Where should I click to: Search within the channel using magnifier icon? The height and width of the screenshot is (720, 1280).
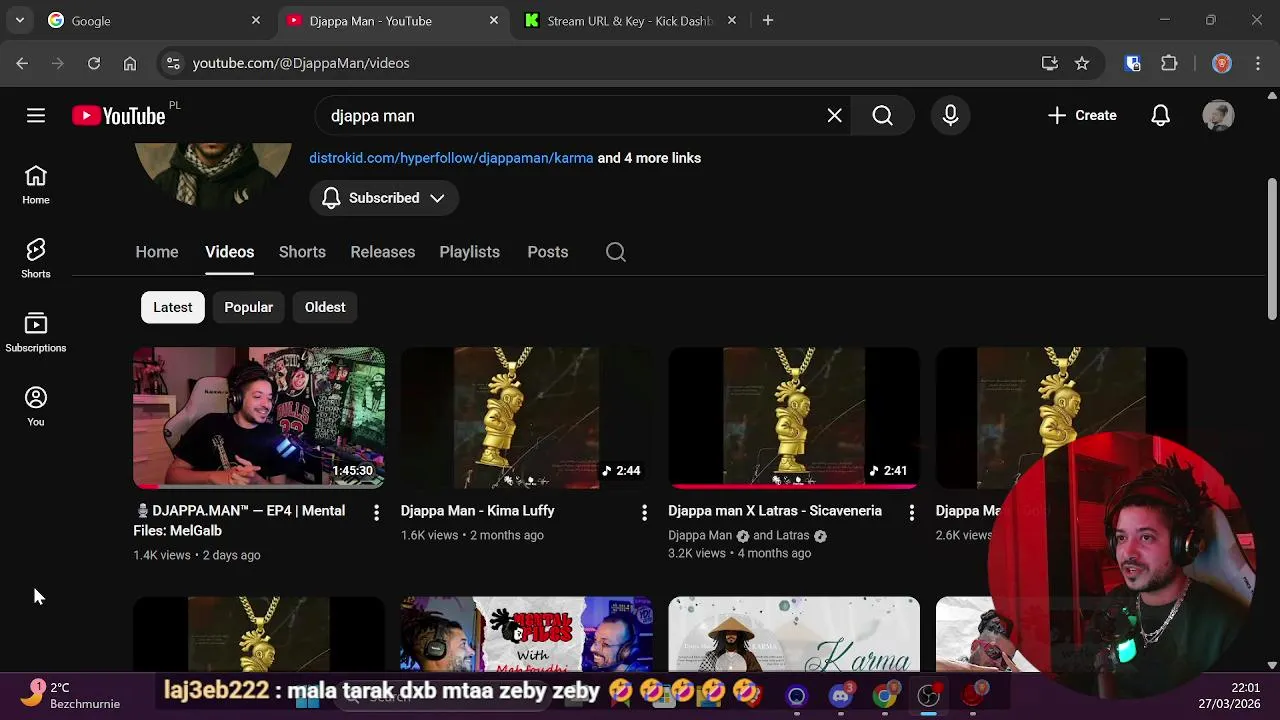tap(616, 252)
